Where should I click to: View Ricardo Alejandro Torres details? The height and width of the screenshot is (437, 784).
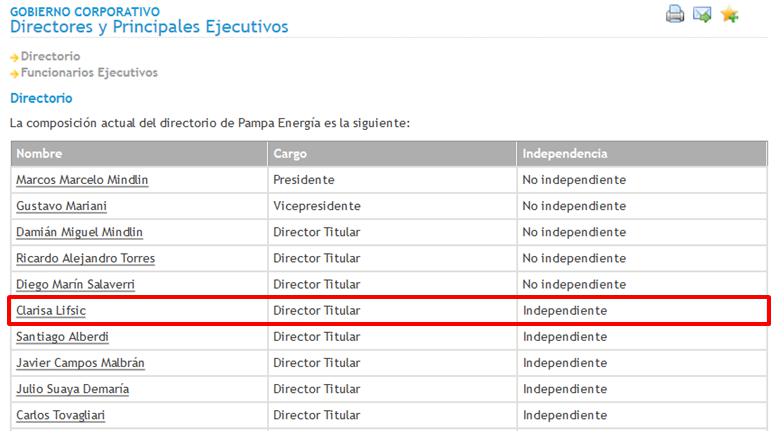pos(85,258)
